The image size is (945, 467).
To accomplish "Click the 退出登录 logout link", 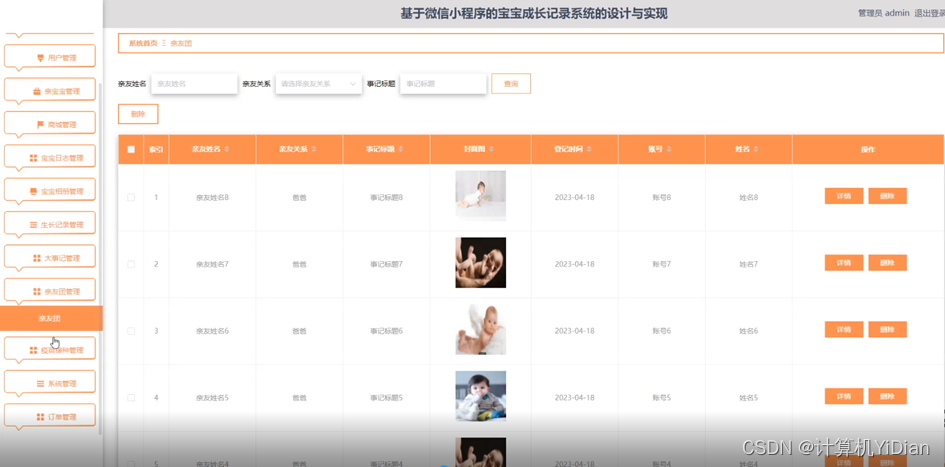I will click(x=929, y=13).
